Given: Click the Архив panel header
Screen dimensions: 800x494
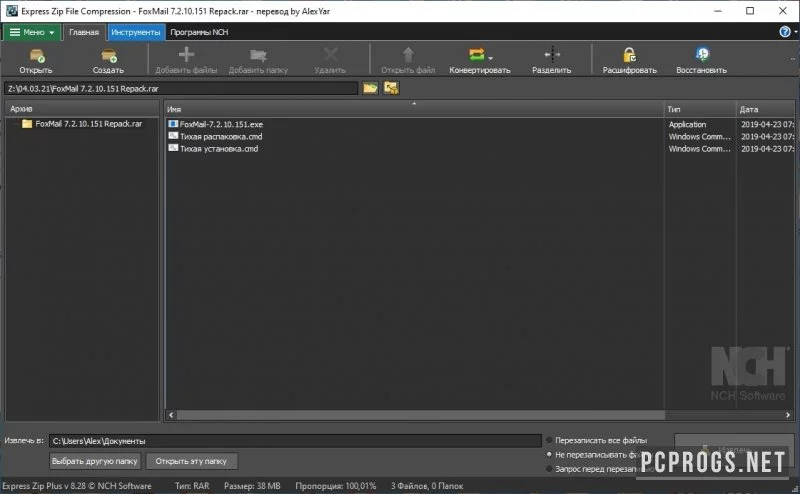Looking at the screenshot, I should coord(82,109).
